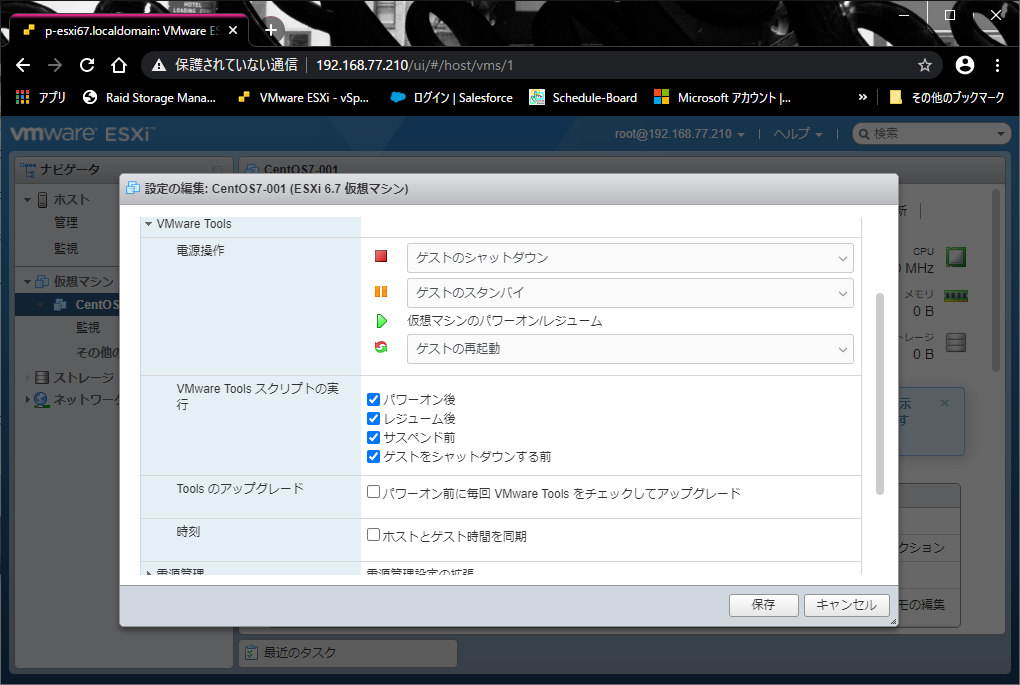The width and height of the screenshot is (1020, 685).
Task: Click the address bar URL
Action: [414, 65]
